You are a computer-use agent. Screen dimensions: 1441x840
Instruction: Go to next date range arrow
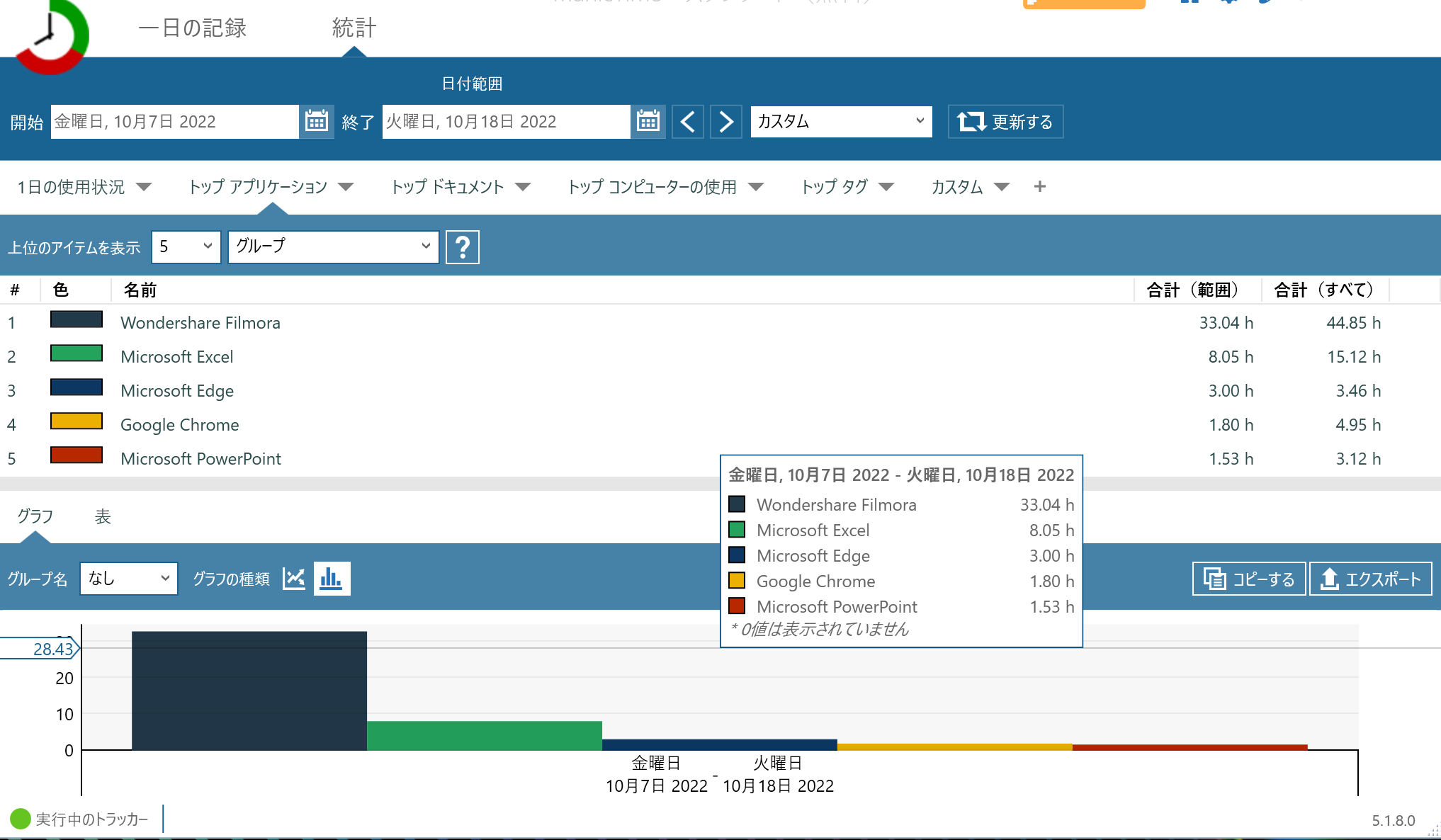coord(725,122)
